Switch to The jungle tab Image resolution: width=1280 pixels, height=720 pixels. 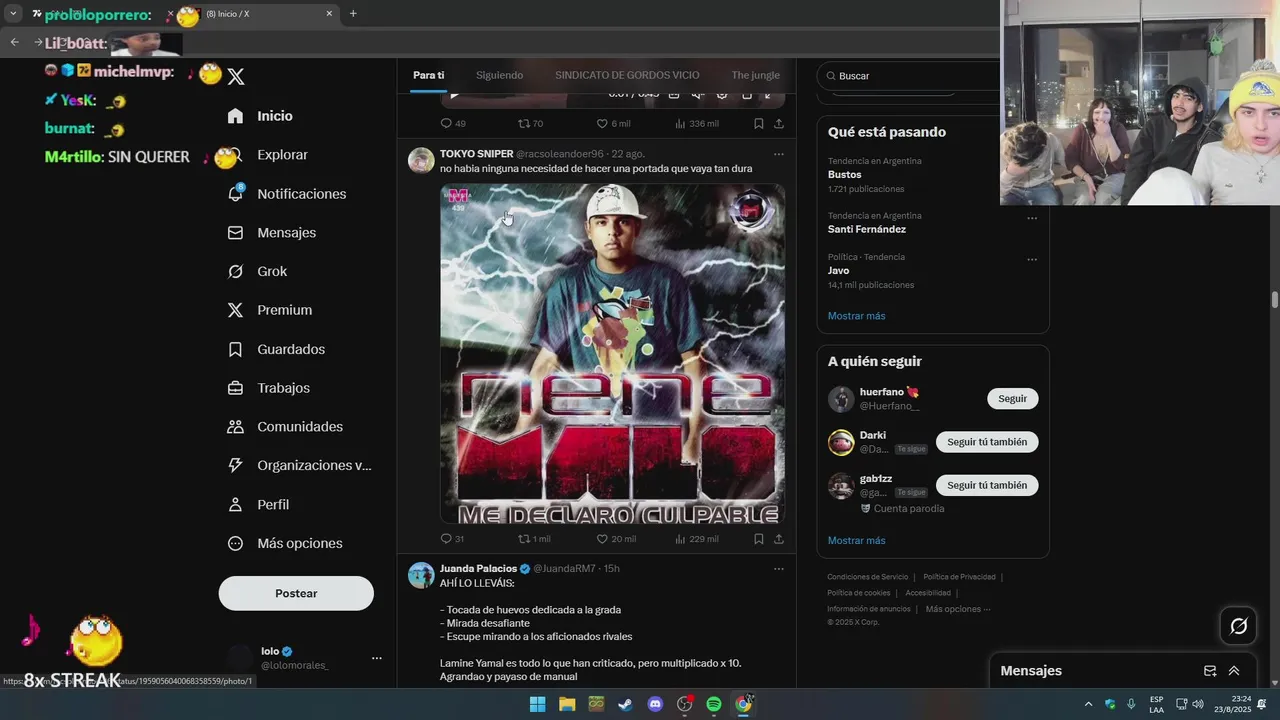[x=755, y=75]
